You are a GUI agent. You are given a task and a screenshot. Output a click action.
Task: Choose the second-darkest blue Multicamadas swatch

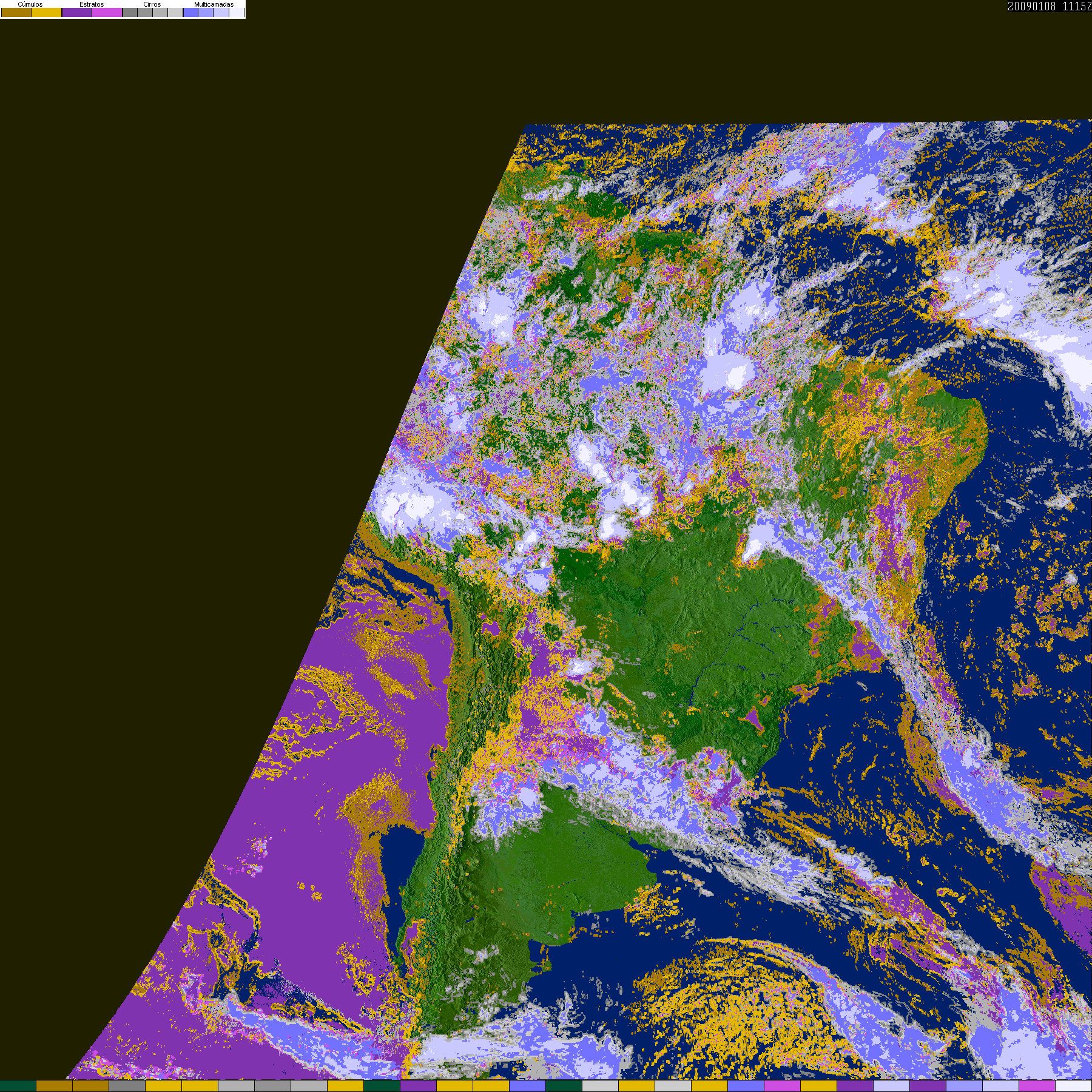(x=206, y=13)
